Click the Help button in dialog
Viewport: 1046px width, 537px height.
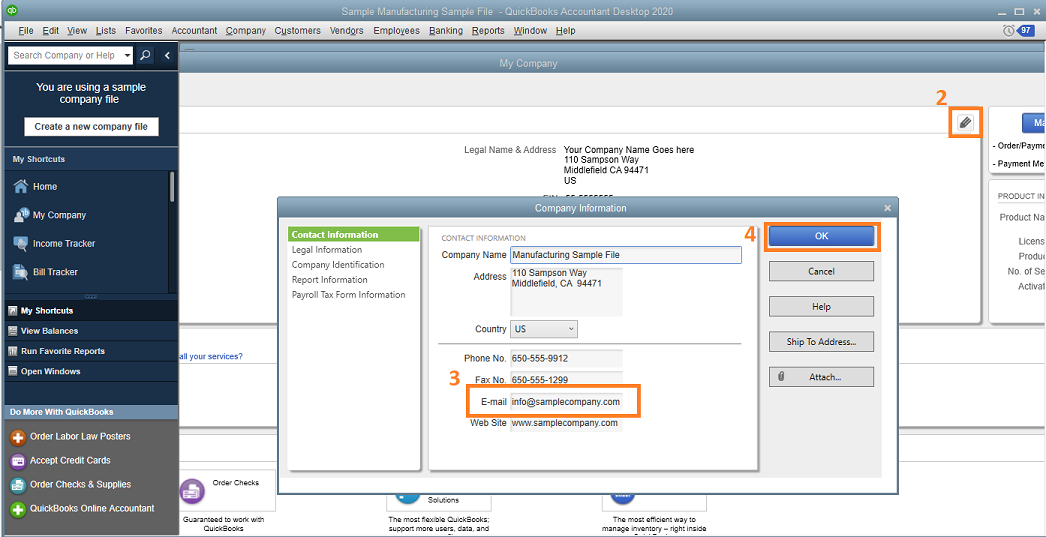tap(821, 307)
